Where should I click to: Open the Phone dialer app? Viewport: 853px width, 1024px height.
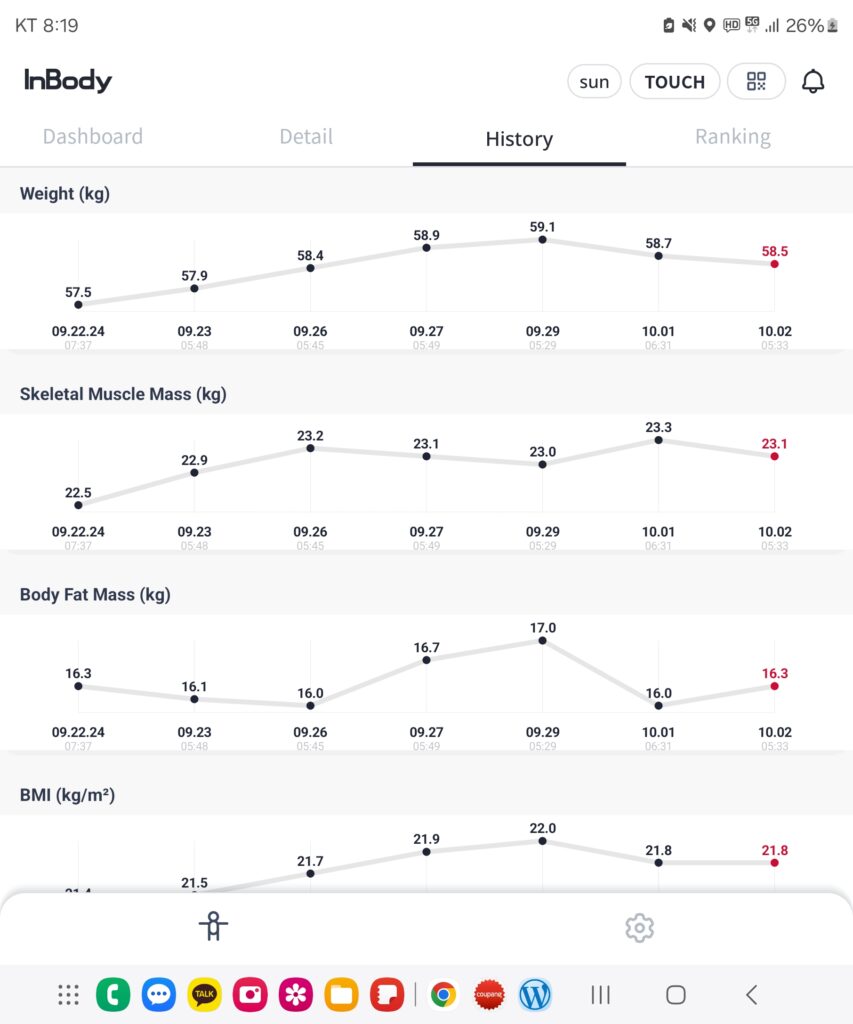(113, 994)
